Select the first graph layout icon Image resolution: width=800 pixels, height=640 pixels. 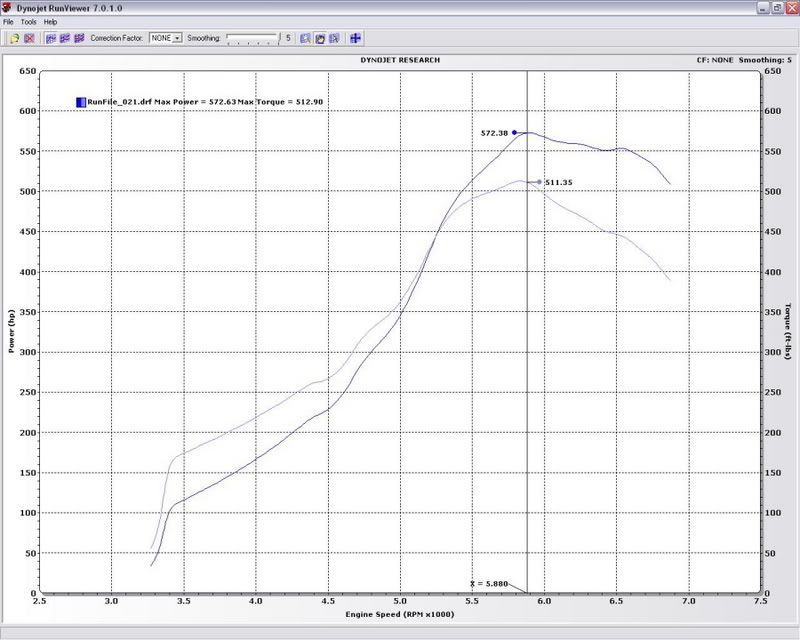tap(51, 38)
